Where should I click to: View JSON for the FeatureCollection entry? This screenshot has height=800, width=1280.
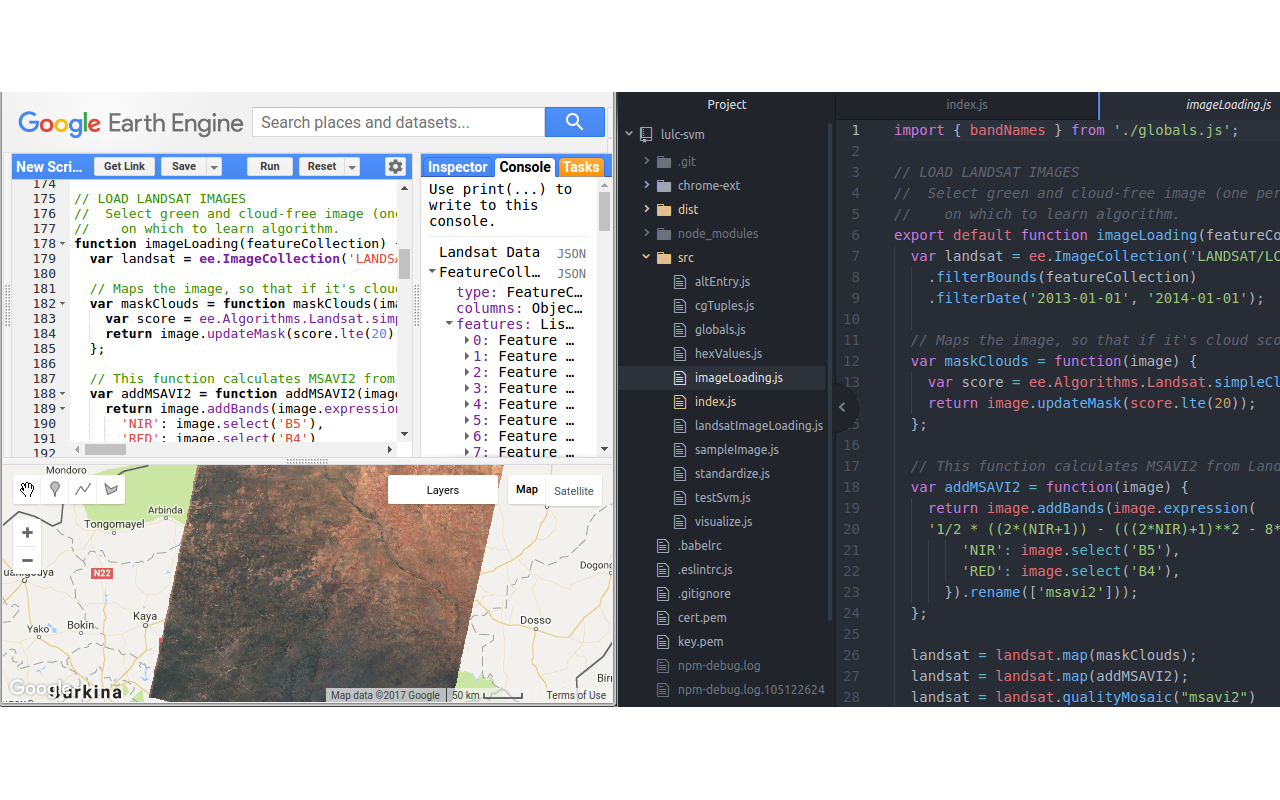point(571,274)
